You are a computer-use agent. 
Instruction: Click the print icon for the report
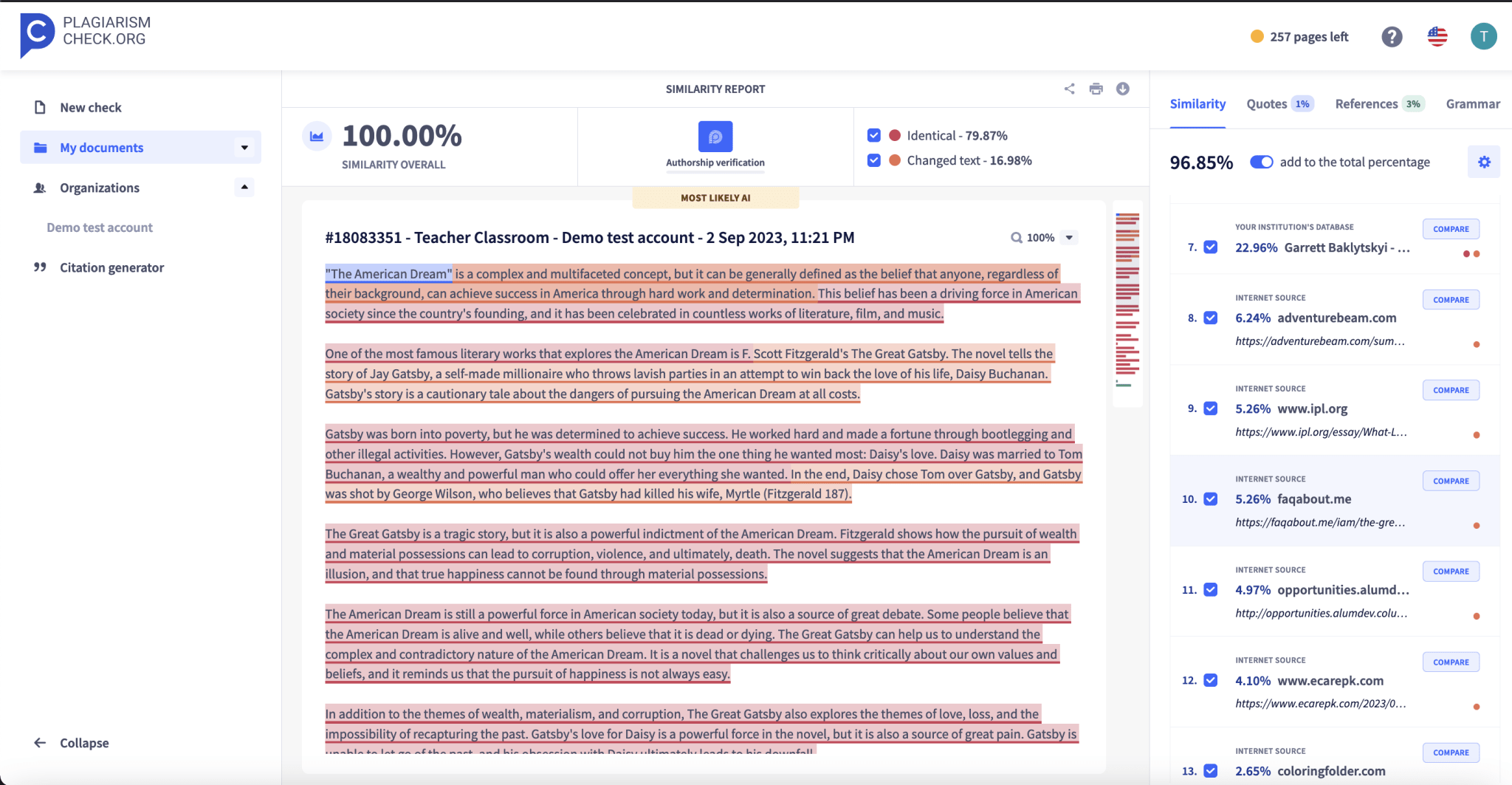pyautogui.click(x=1096, y=89)
